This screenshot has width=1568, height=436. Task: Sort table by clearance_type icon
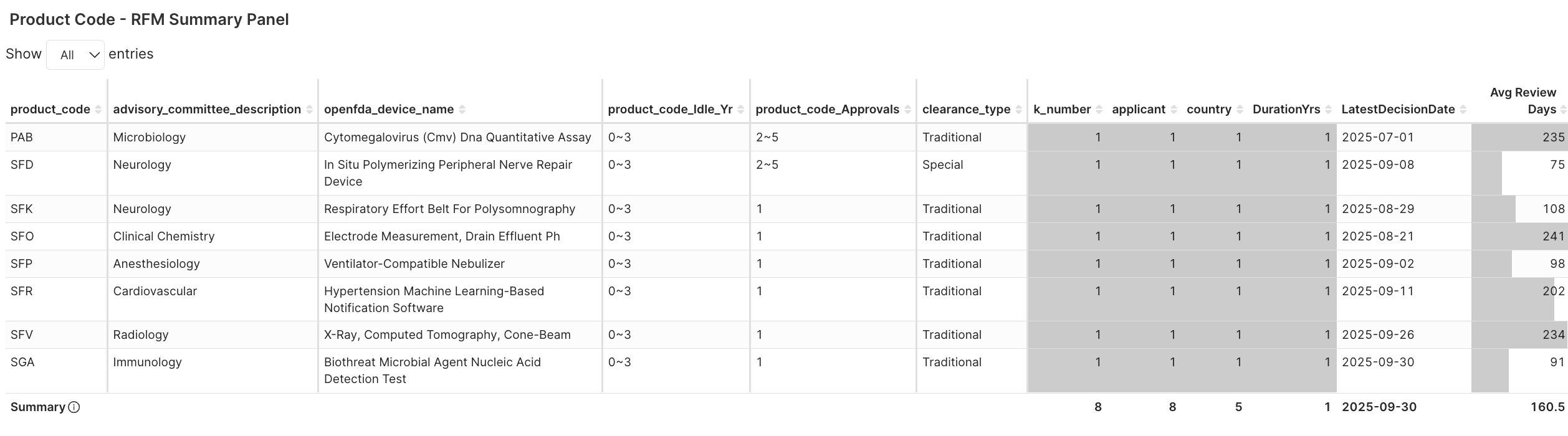click(x=1018, y=110)
